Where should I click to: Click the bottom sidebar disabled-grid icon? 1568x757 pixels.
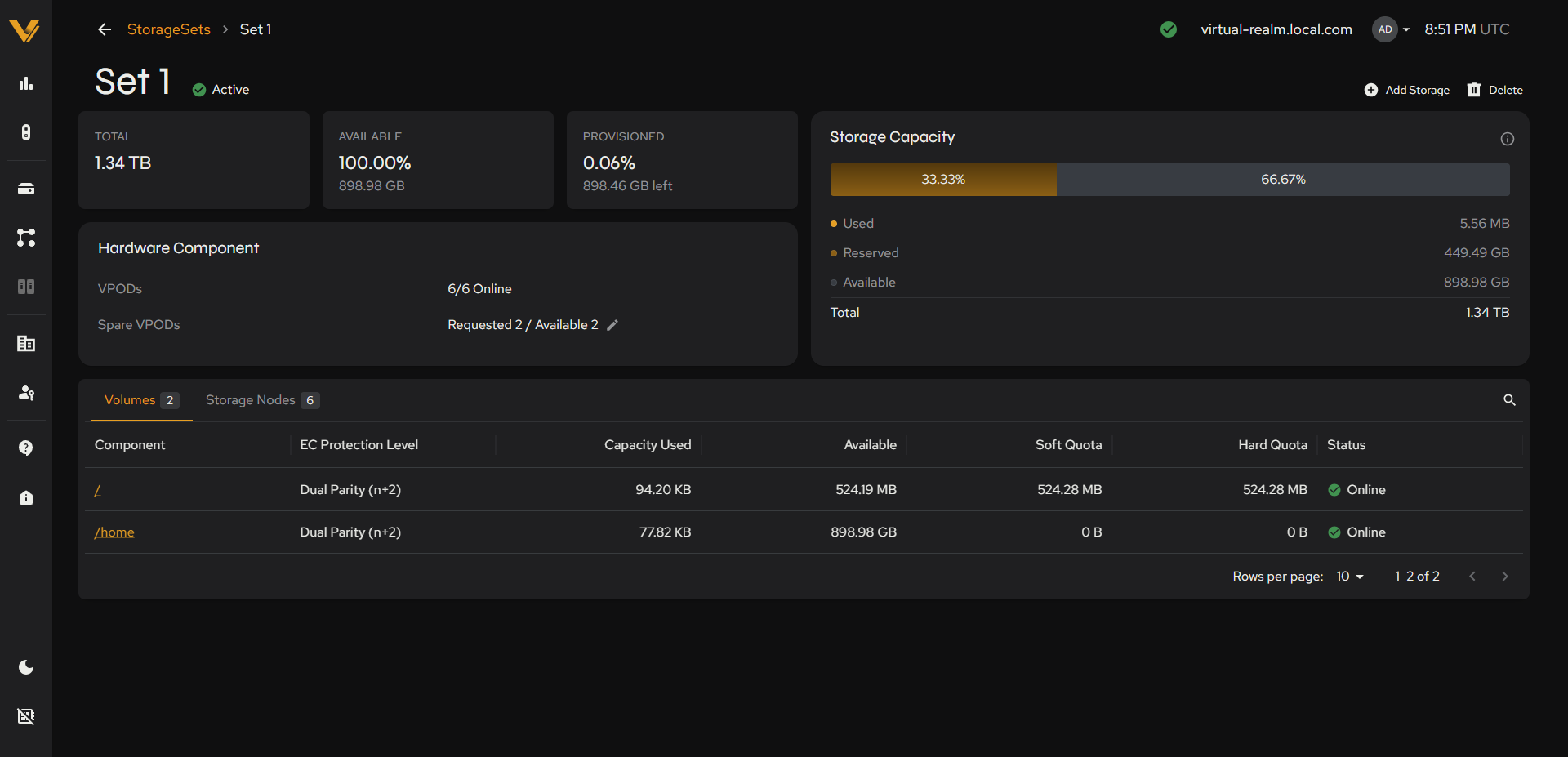point(26,716)
